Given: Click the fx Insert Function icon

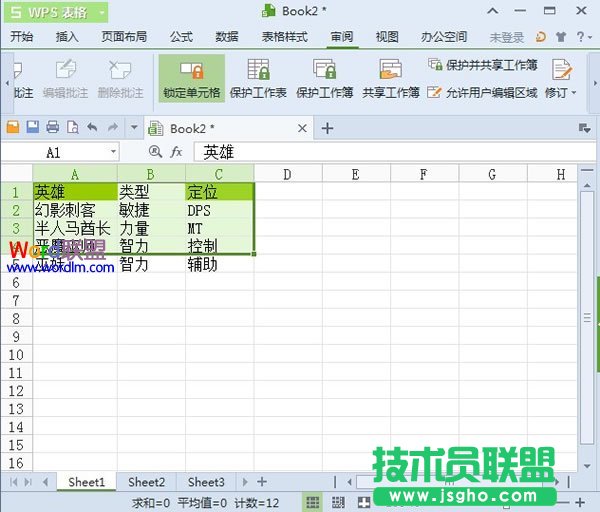Looking at the screenshot, I should [x=176, y=152].
